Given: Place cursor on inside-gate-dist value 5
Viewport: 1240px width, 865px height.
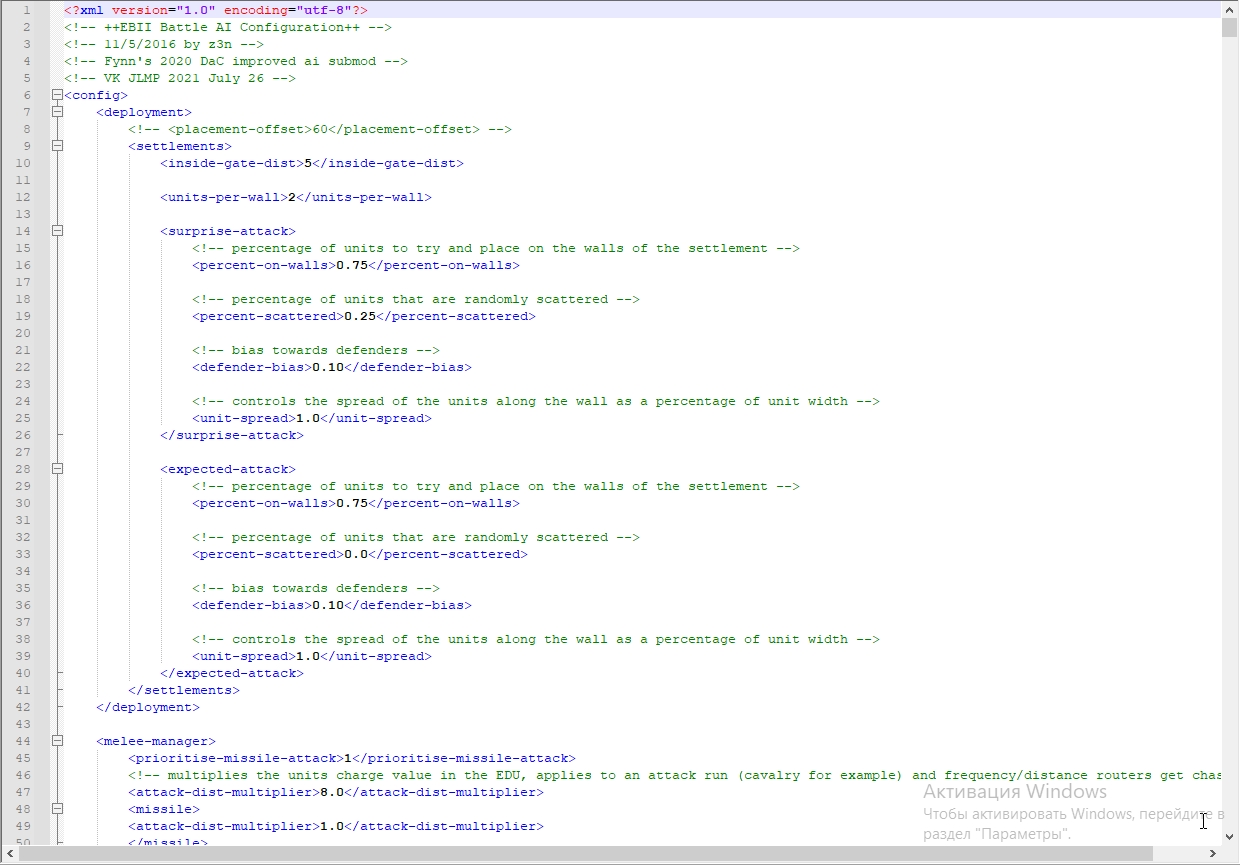Looking at the screenshot, I should tap(308, 163).
